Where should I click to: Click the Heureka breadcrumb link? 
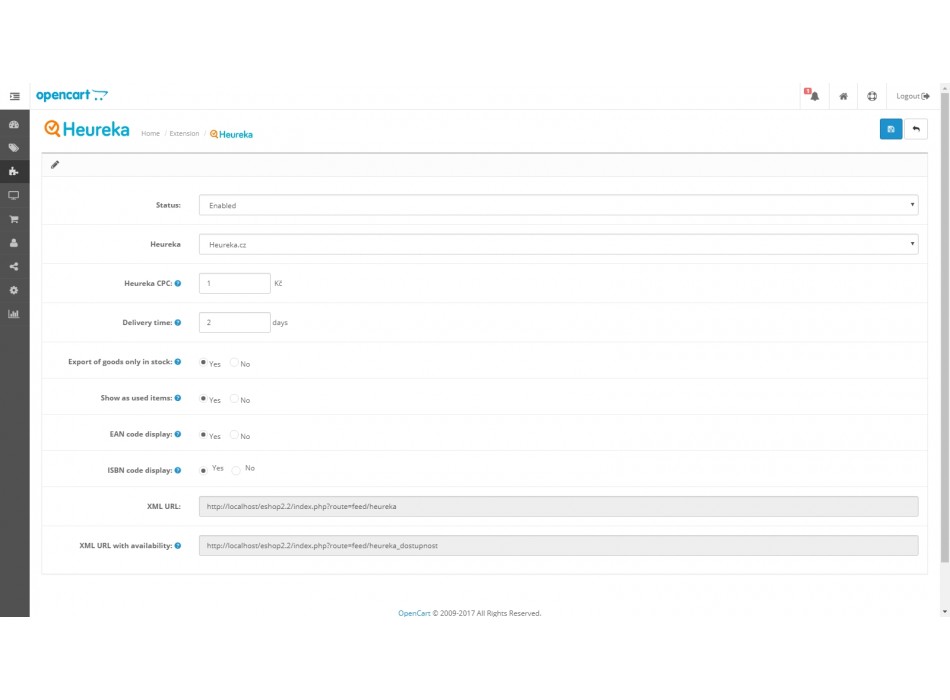(x=231, y=134)
